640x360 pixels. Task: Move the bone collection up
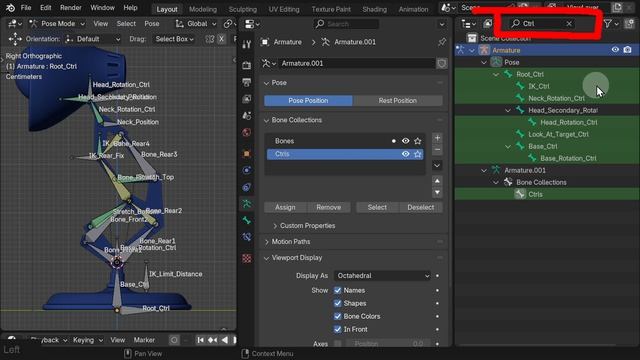[437, 181]
